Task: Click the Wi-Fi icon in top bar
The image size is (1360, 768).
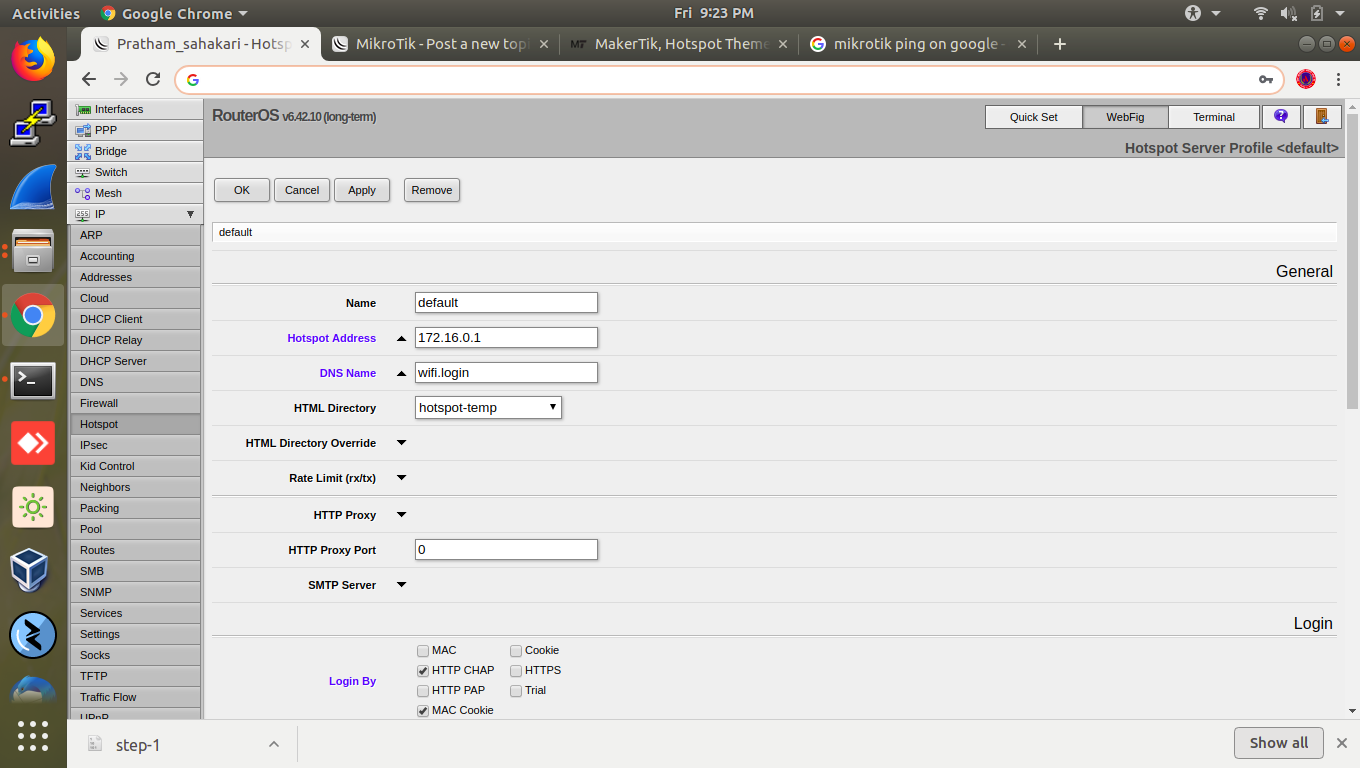Action: (x=1261, y=13)
